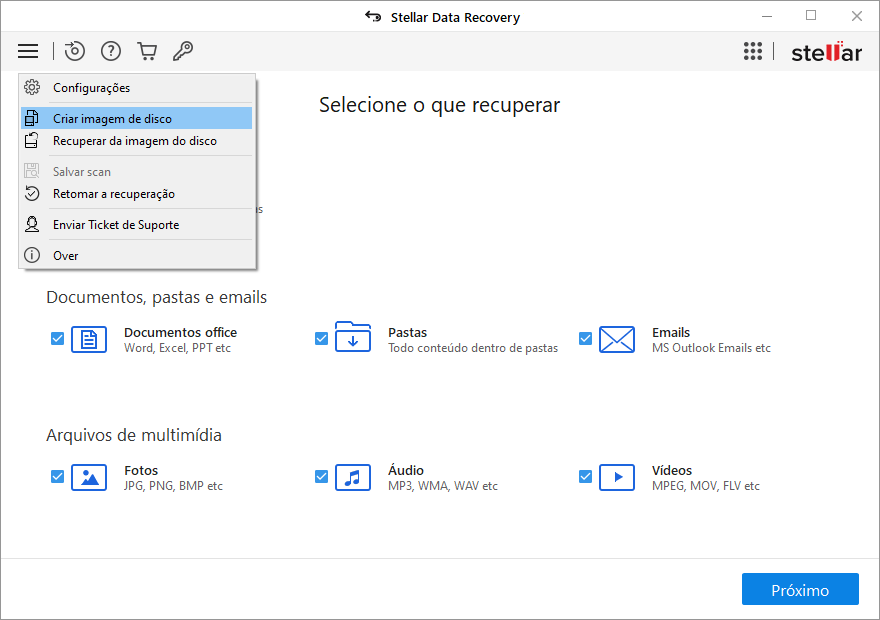Open the nine-dot apps grid icon

tap(753, 51)
